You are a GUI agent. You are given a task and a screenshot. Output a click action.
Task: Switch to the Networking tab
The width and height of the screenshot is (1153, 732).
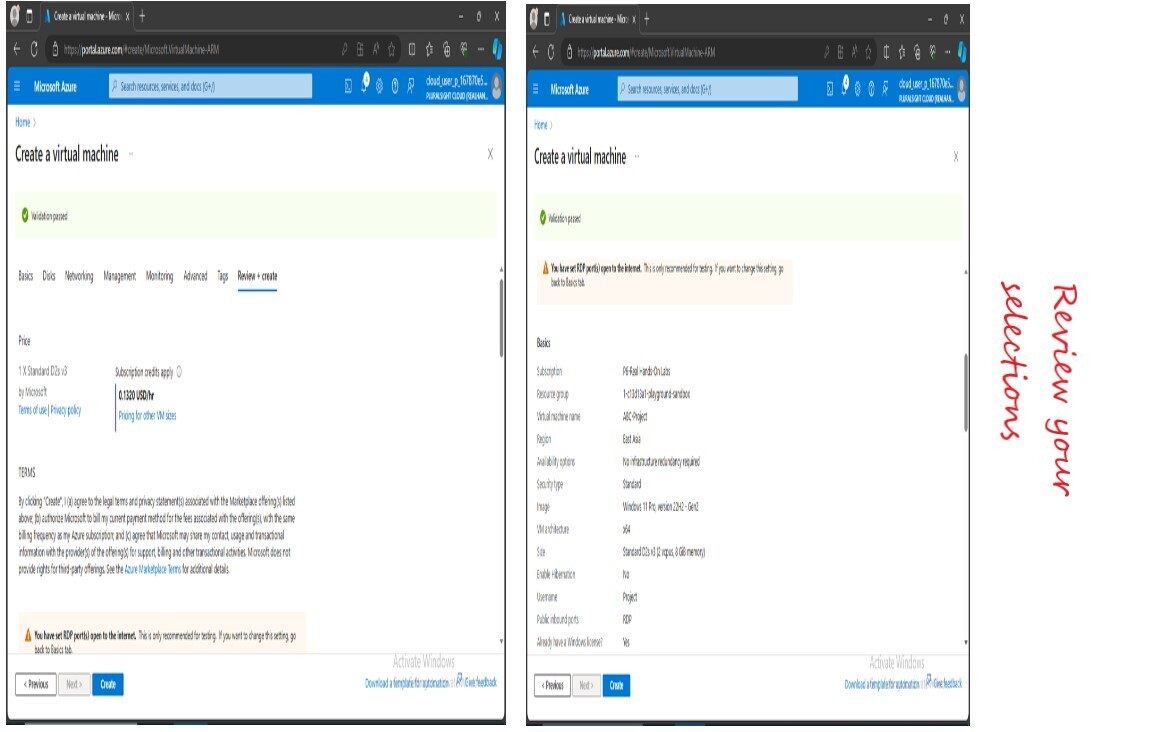[79, 276]
